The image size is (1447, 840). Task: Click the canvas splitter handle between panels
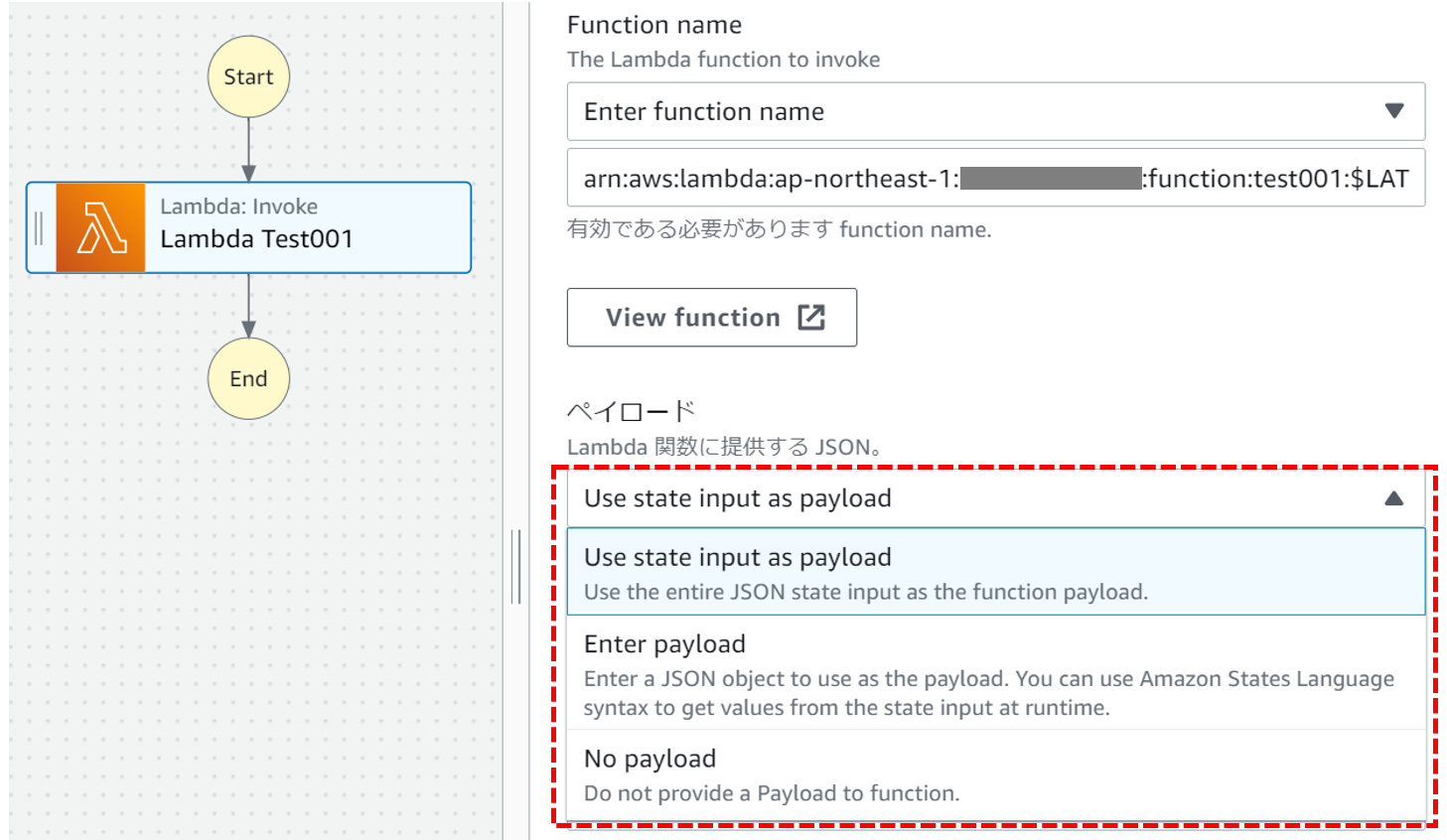pos(515,566)
